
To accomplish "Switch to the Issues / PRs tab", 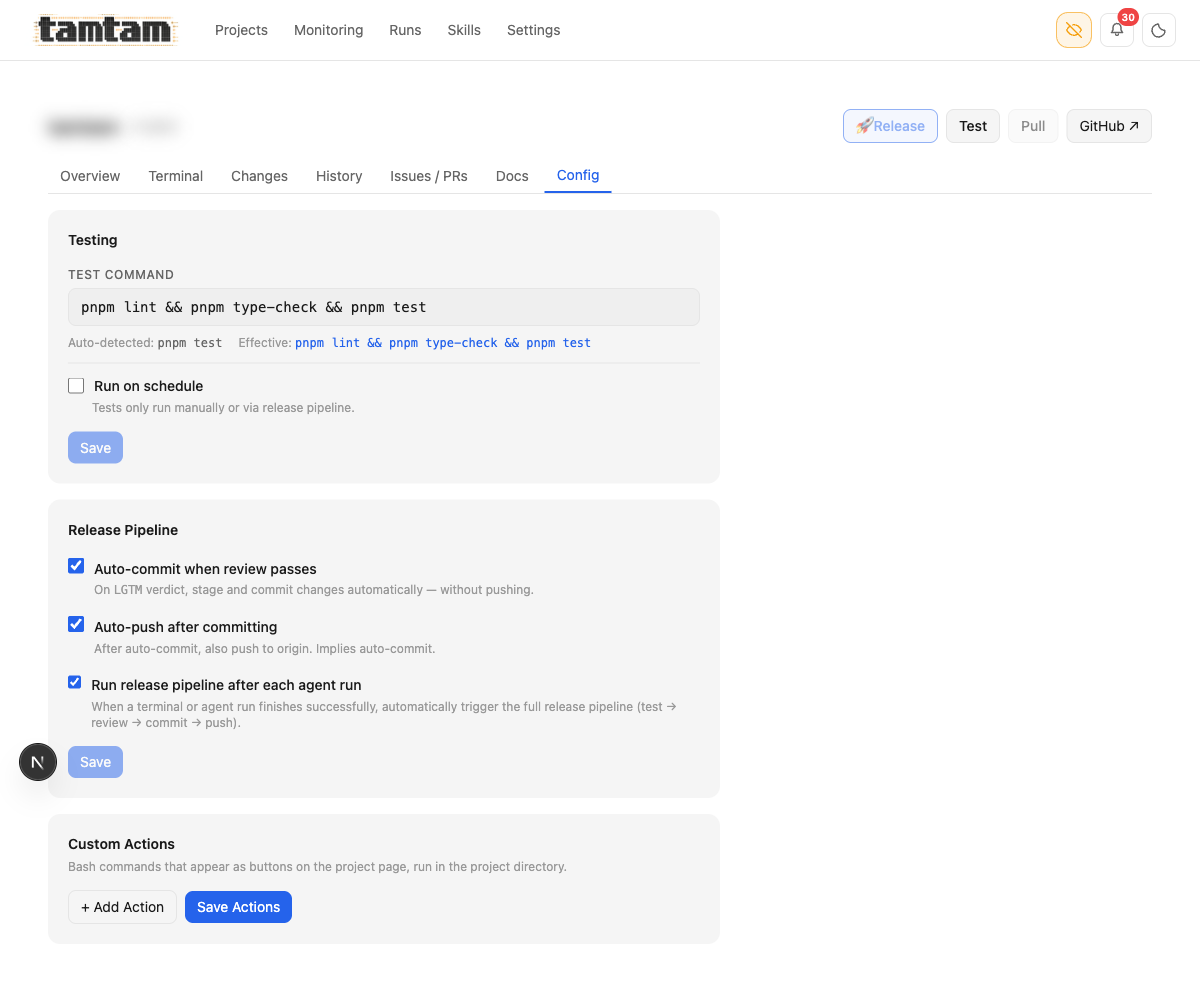I will (x=428, y=176).
